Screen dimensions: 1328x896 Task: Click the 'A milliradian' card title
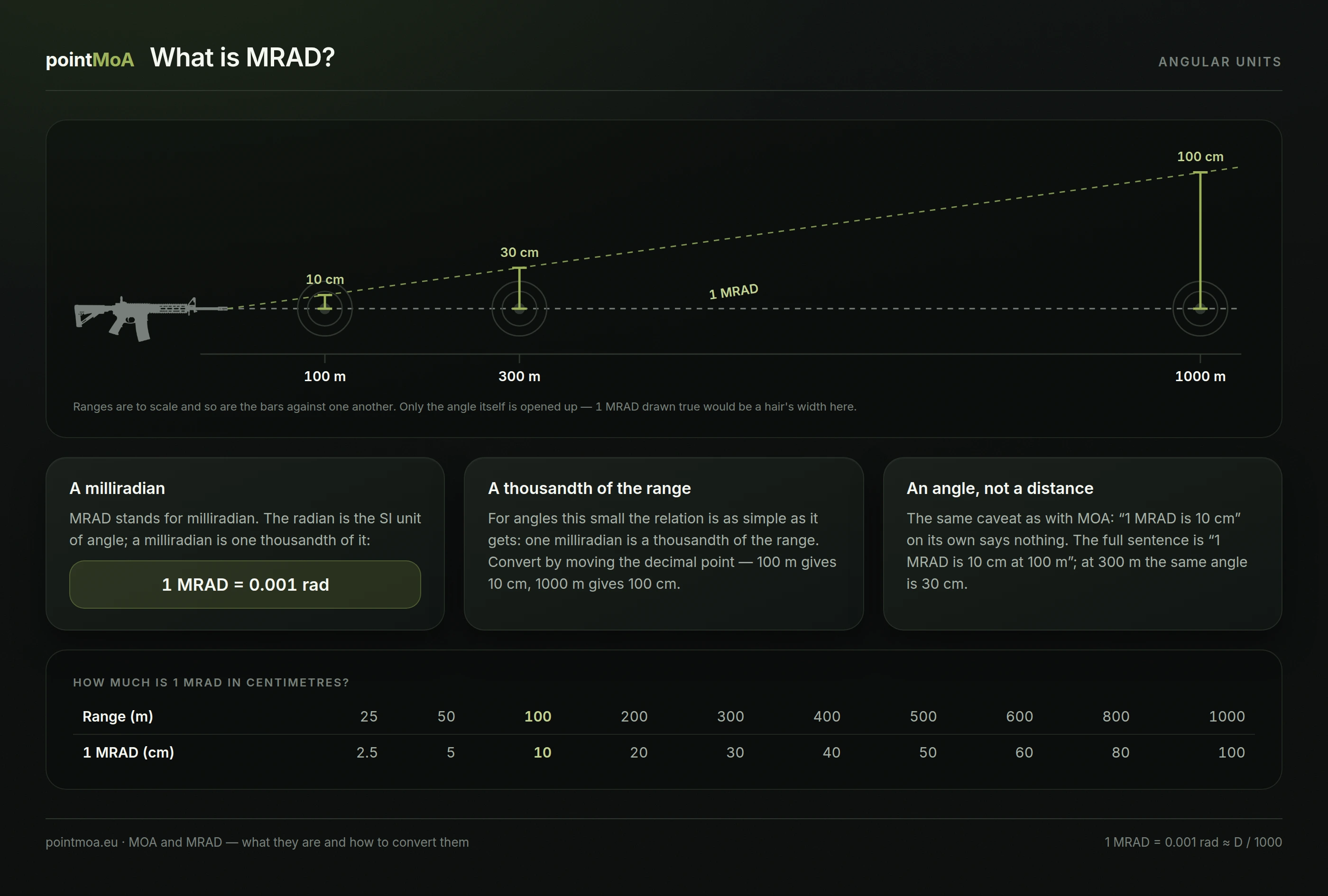click(117, 488)
